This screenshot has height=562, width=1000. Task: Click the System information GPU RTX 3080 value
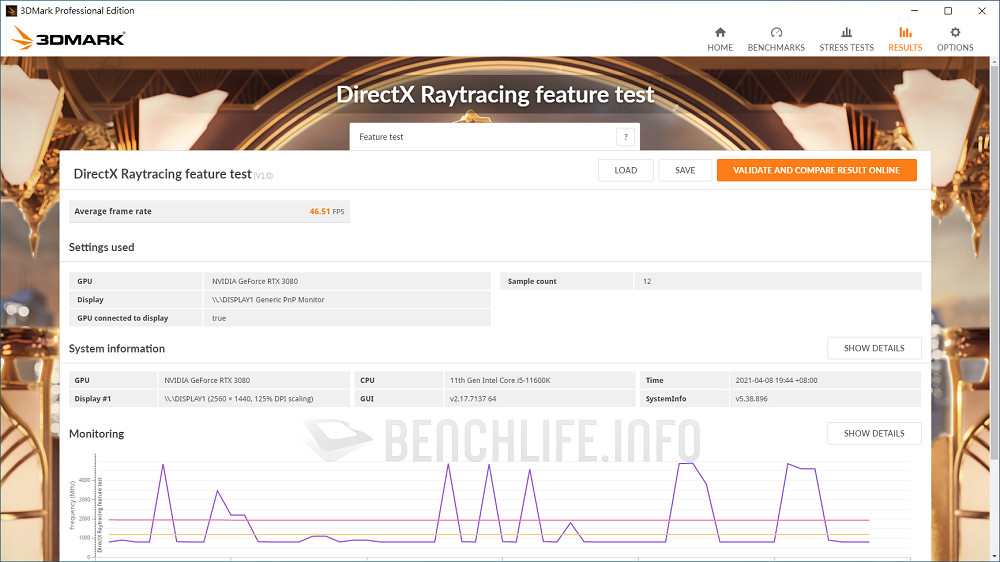point(207,380)
